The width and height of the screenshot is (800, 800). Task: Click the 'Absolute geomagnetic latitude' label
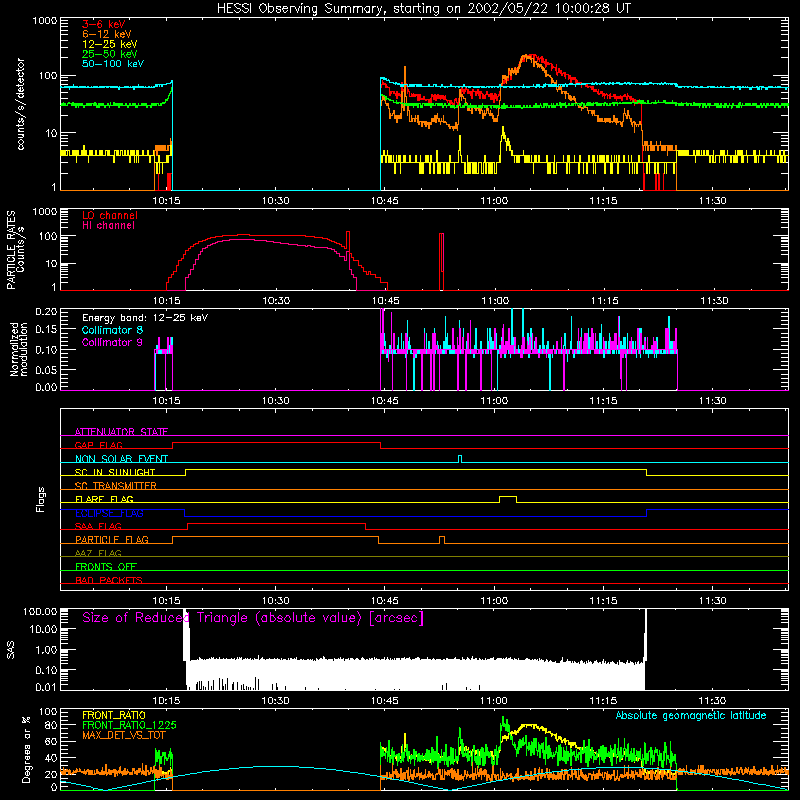click(x=691, y=715)
